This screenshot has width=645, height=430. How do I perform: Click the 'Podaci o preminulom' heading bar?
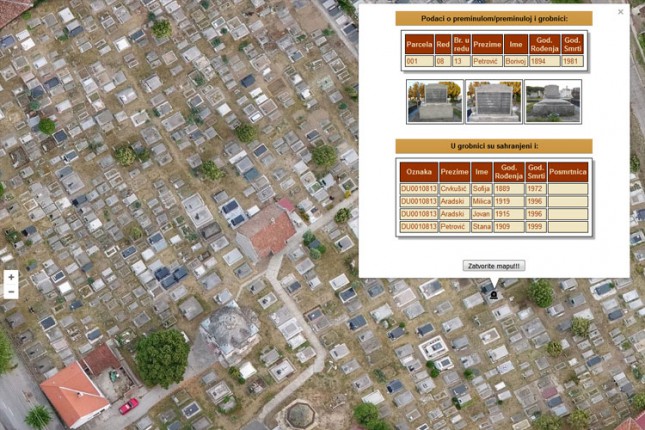pyautogui.click(x=494, y=18)
